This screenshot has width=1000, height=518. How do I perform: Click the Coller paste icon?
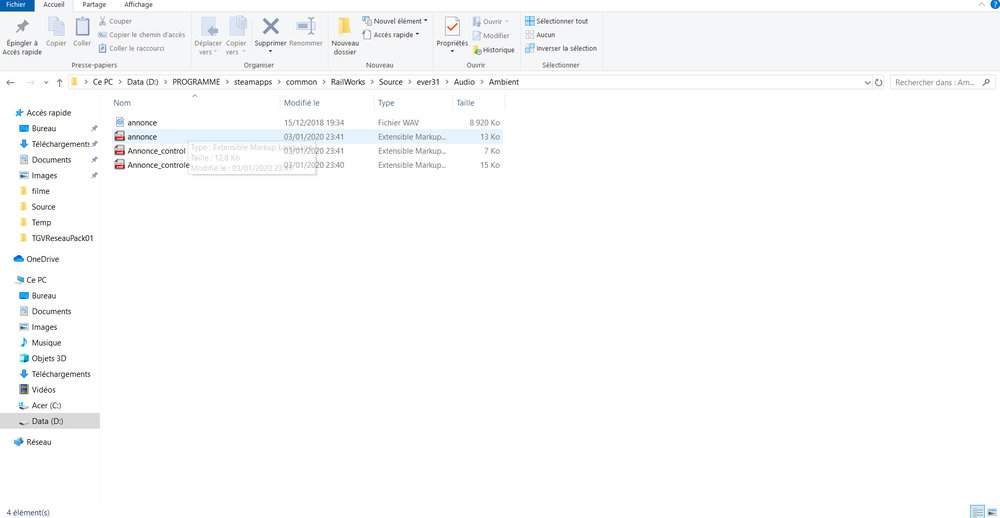point(82,32)
